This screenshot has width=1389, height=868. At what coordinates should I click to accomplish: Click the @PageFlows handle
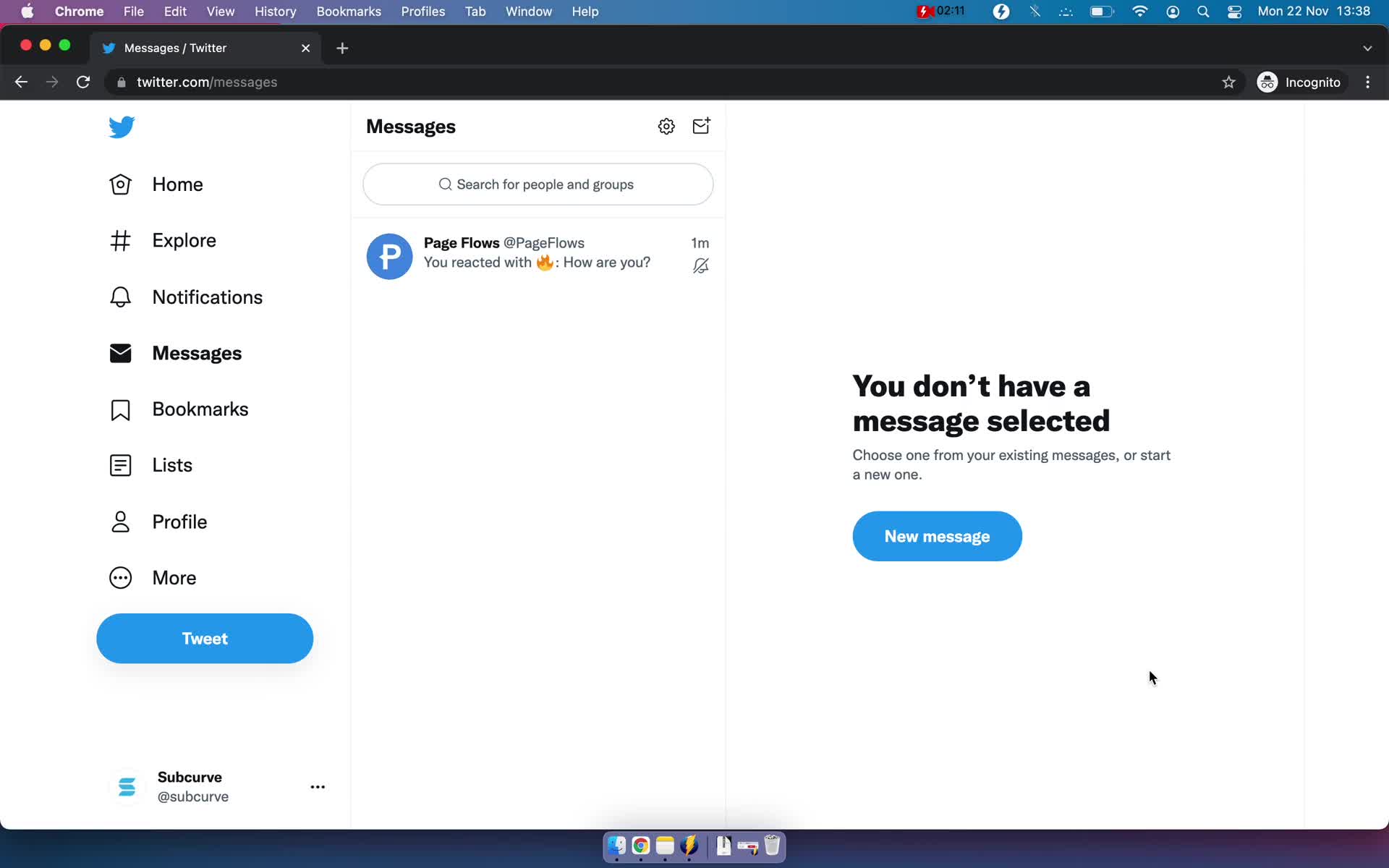(544, 243)
